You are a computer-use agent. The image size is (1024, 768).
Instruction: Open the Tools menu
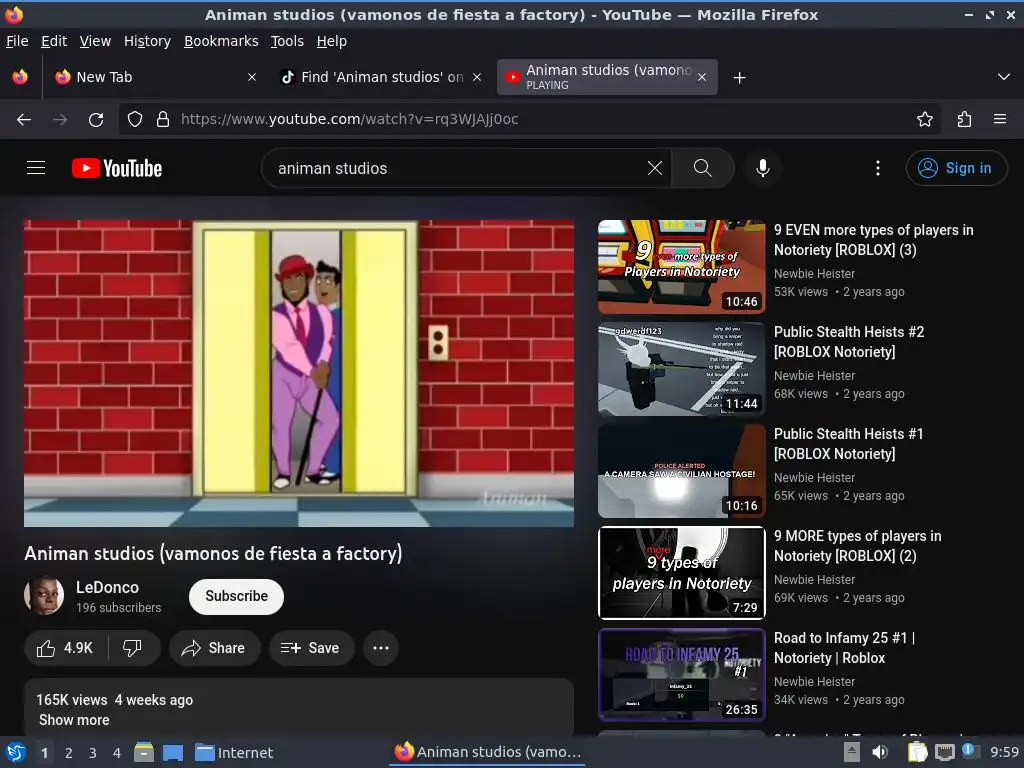(x=287, y=41)
